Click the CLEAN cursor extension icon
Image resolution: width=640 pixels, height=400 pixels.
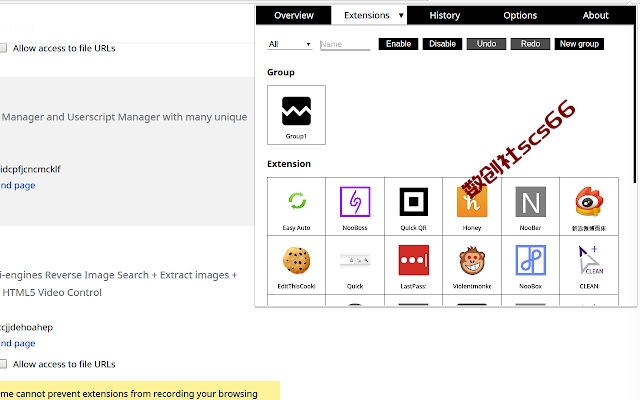click(590, 260)
